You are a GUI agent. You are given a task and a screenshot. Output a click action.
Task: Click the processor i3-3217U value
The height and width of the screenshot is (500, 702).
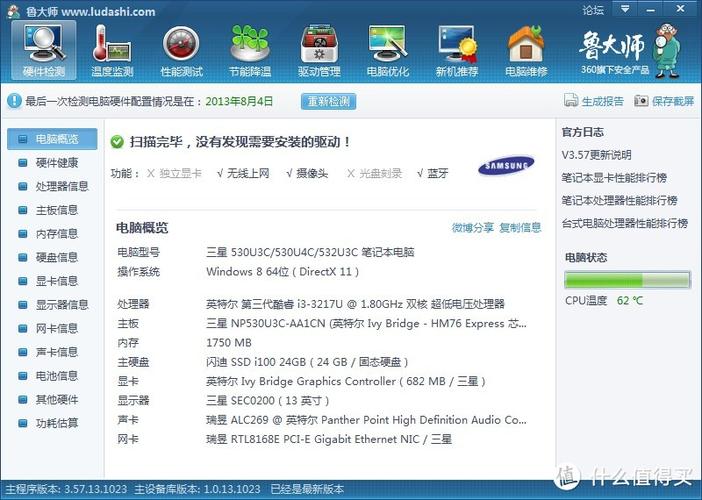click(355, 304)
